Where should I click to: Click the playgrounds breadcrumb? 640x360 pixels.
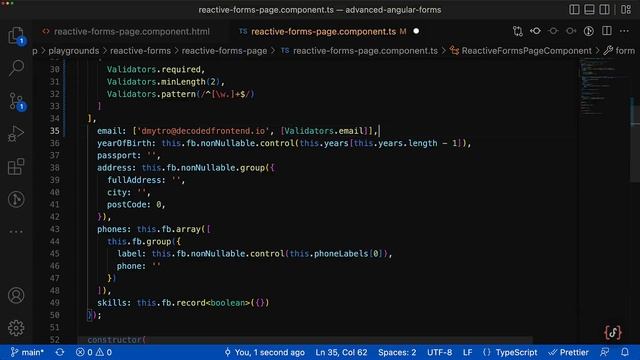click(73, 51)
